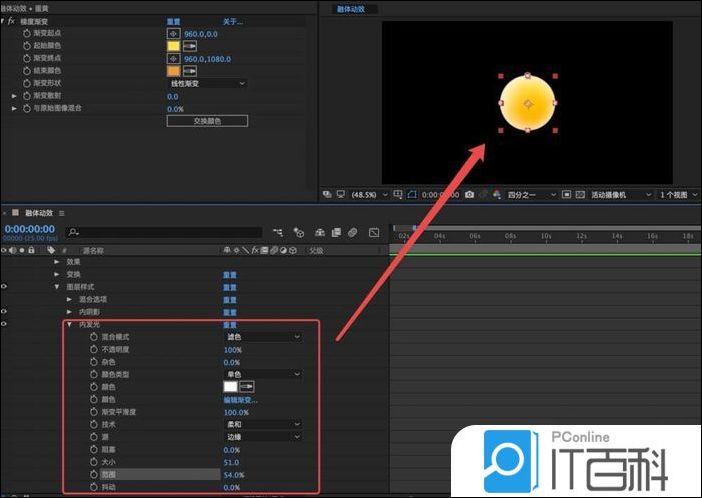Click the 交换颜色 button
Image resolution: width=702 pixels, height=498 pixels.
[x=206, y=120]
